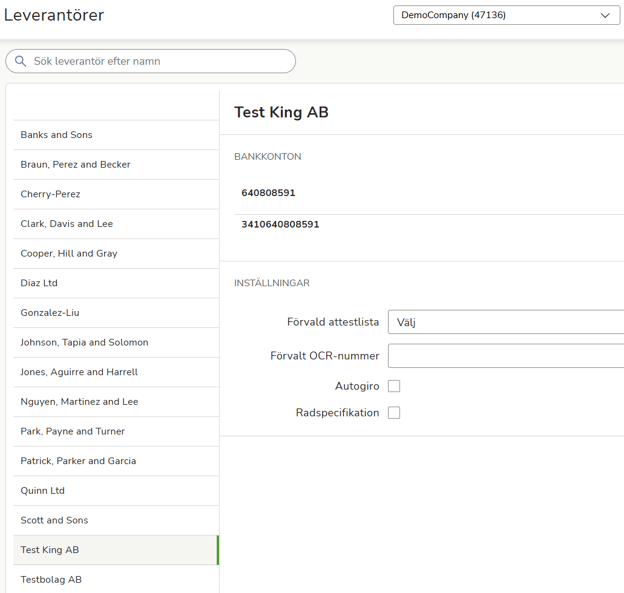Open Diaz Ltd in supplier list
The height and width of the screenshot is (593, 624).
click(39, 283)
